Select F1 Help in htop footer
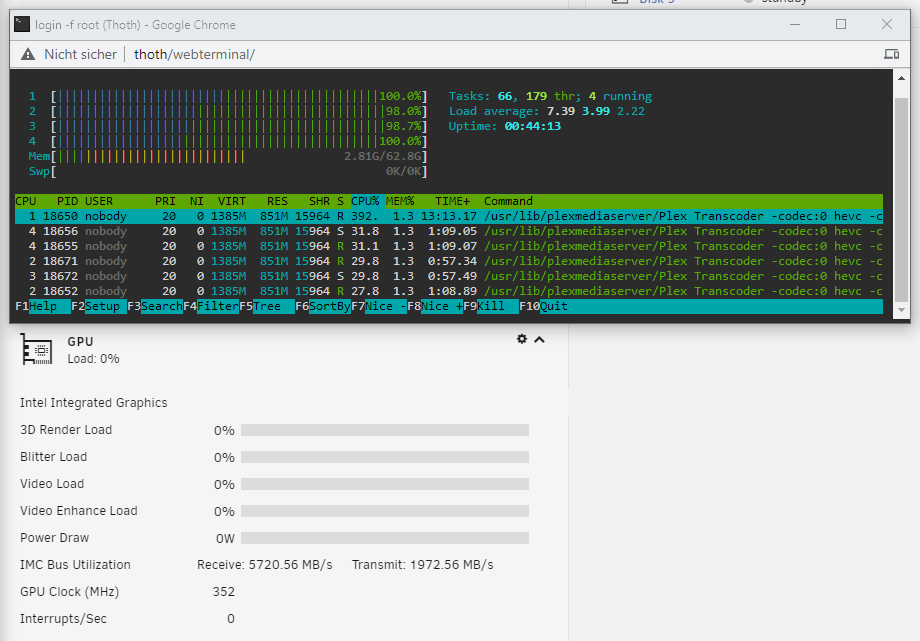The height and width of the screenshot is (641, 920). pyautogui.click(x=43, y=306)
